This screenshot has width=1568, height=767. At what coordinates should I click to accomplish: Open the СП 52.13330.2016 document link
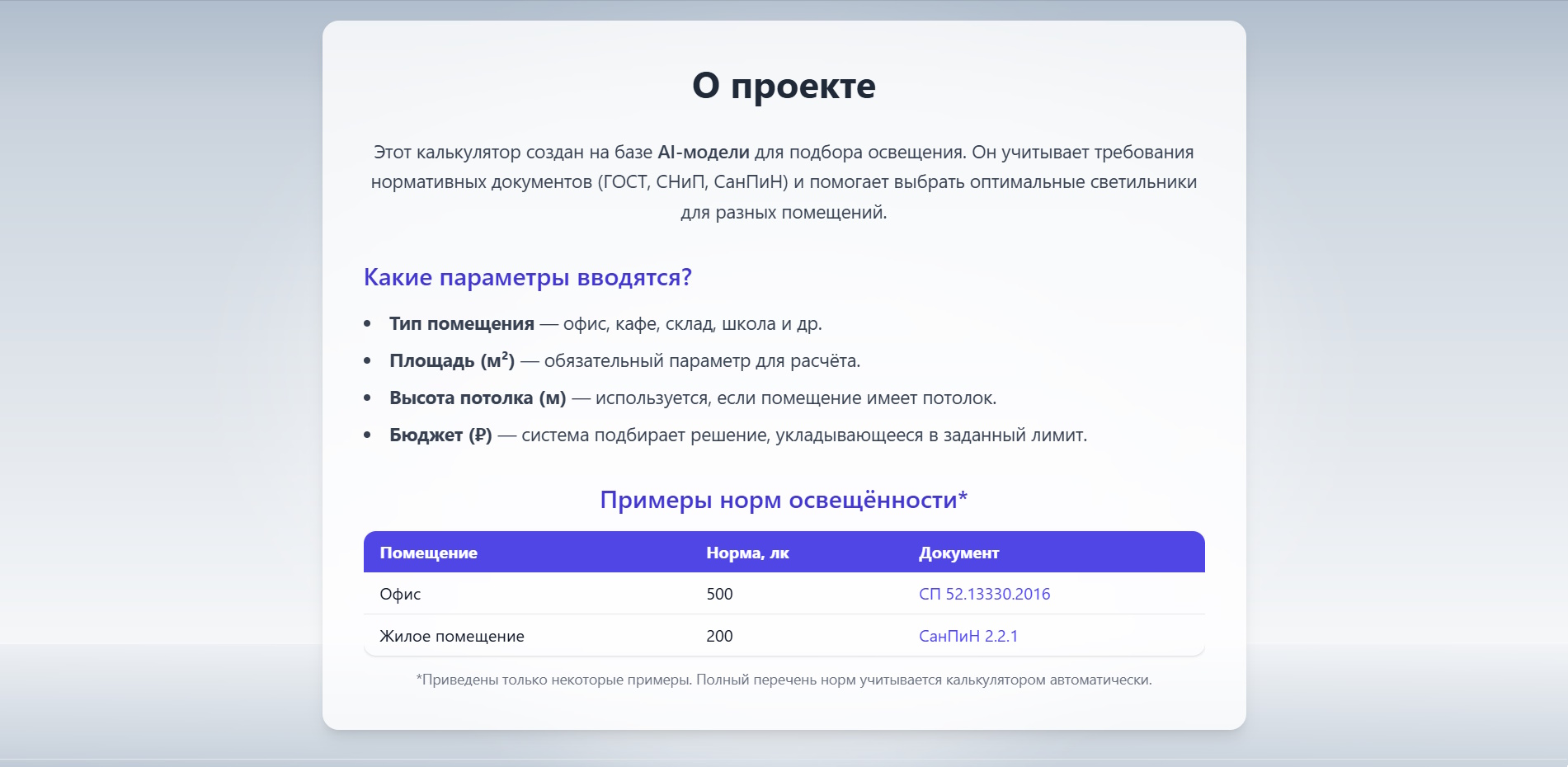click(x=984, y=594)
